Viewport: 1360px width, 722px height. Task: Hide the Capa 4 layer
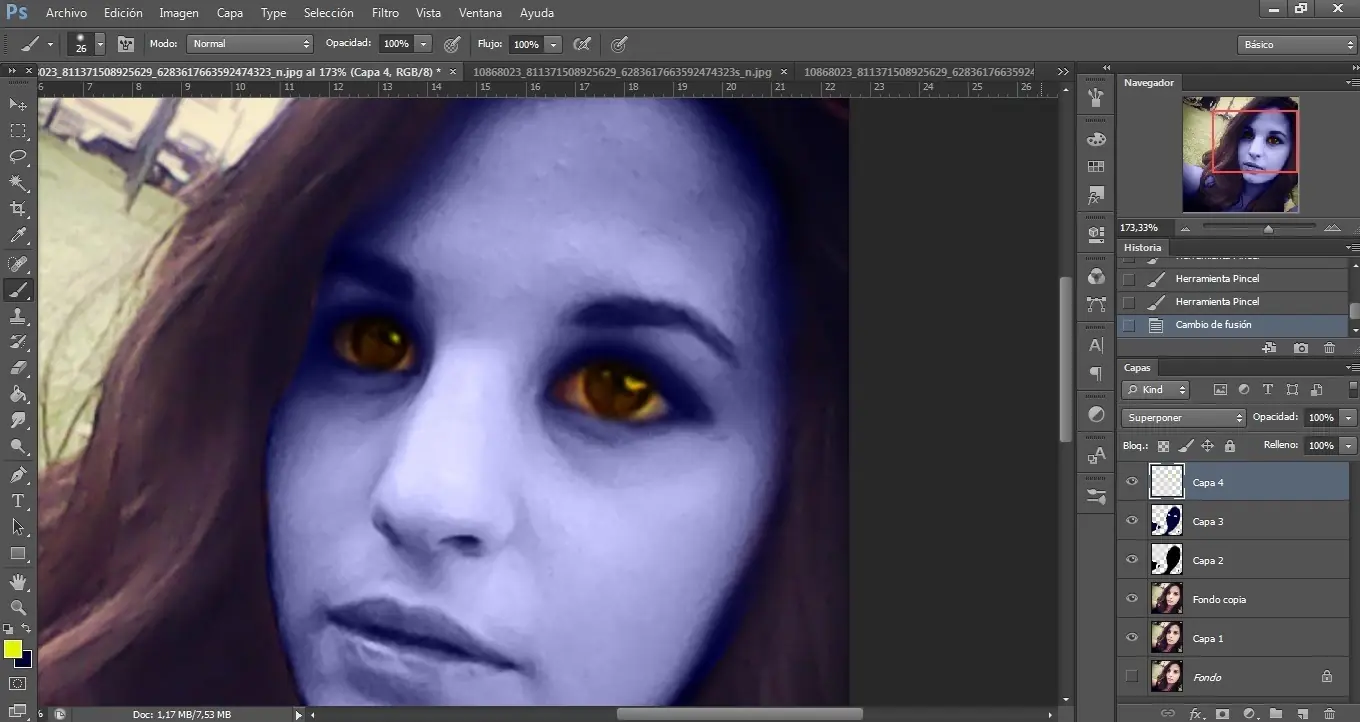(1132, 482)
